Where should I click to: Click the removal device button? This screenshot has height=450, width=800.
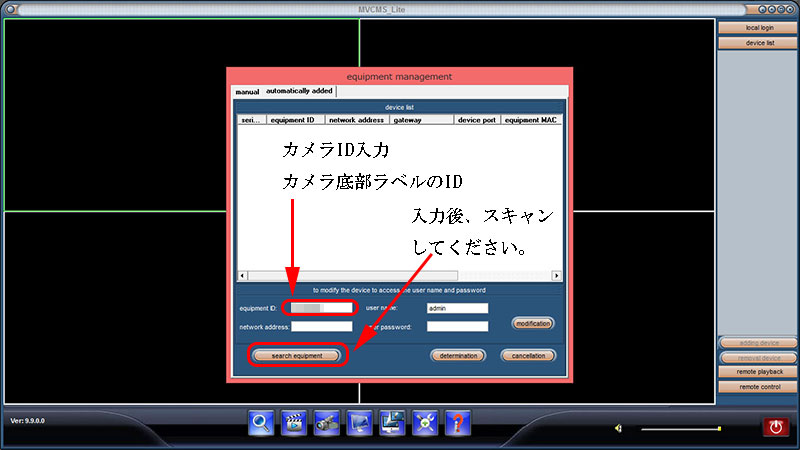tap(758, 358)
